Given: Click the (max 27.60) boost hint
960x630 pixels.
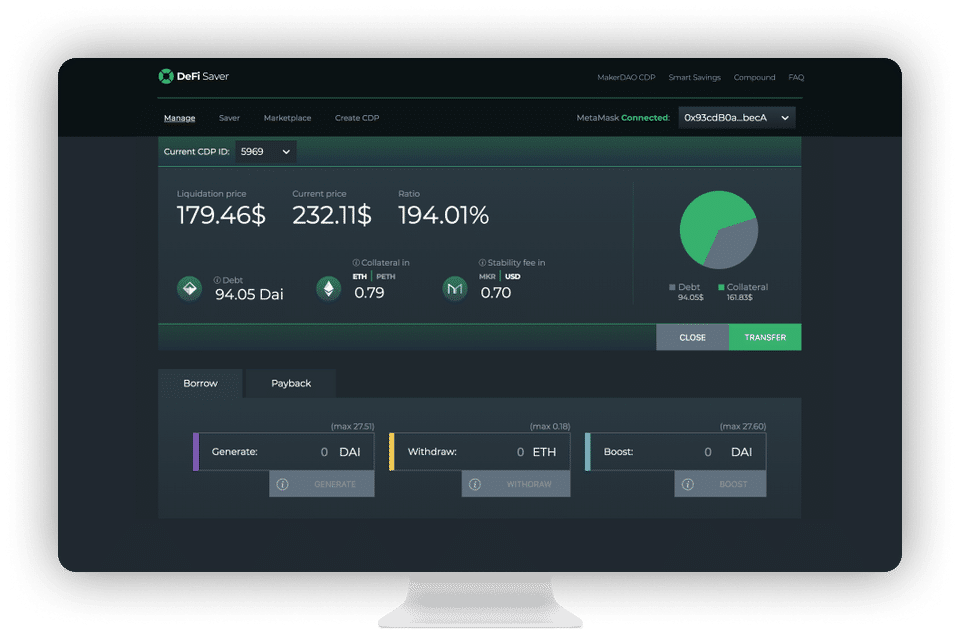Looking at the screenshot, I should (743, 426).
